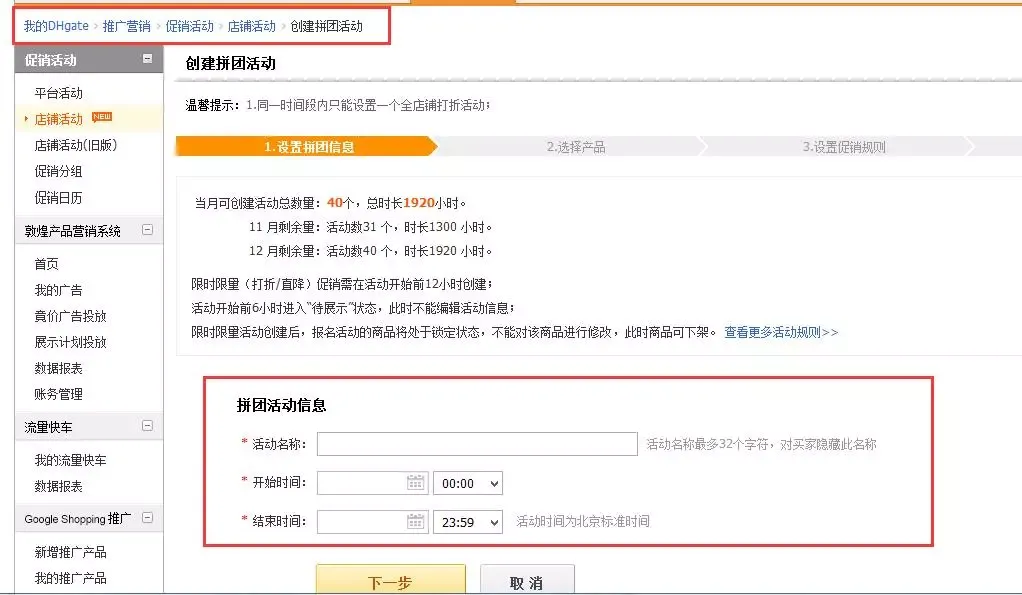Open 促销日历 in sidebar

click(59, 197)
